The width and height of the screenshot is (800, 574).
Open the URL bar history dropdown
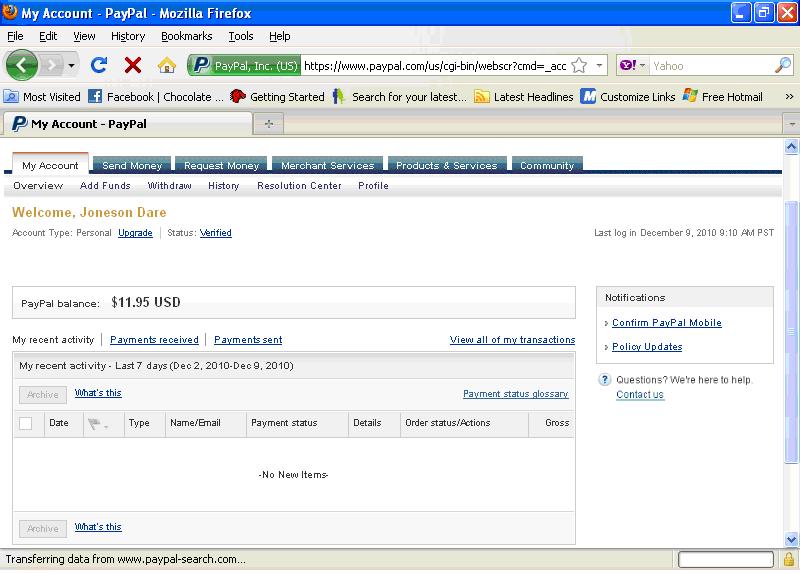599,65
